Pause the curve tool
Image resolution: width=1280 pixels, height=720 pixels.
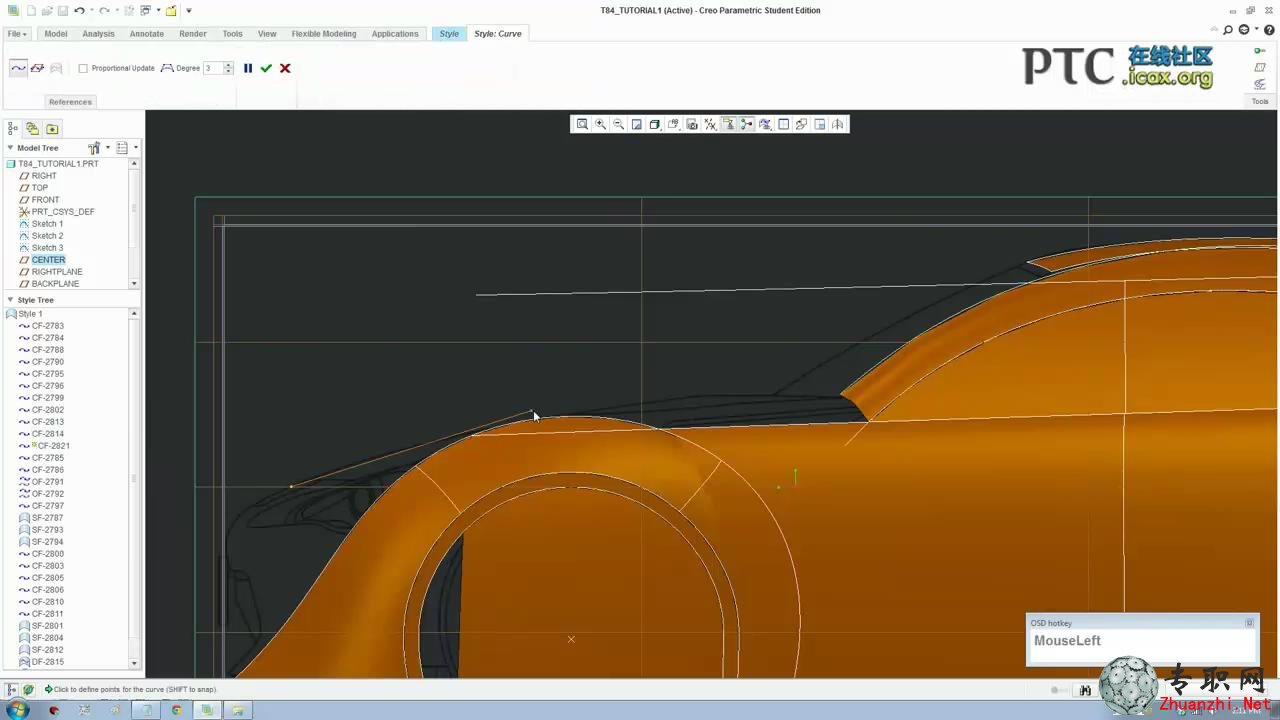pos(248,68)
